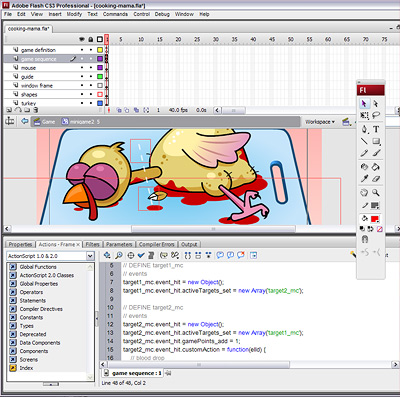Select the Line tool

pos(364,141)
